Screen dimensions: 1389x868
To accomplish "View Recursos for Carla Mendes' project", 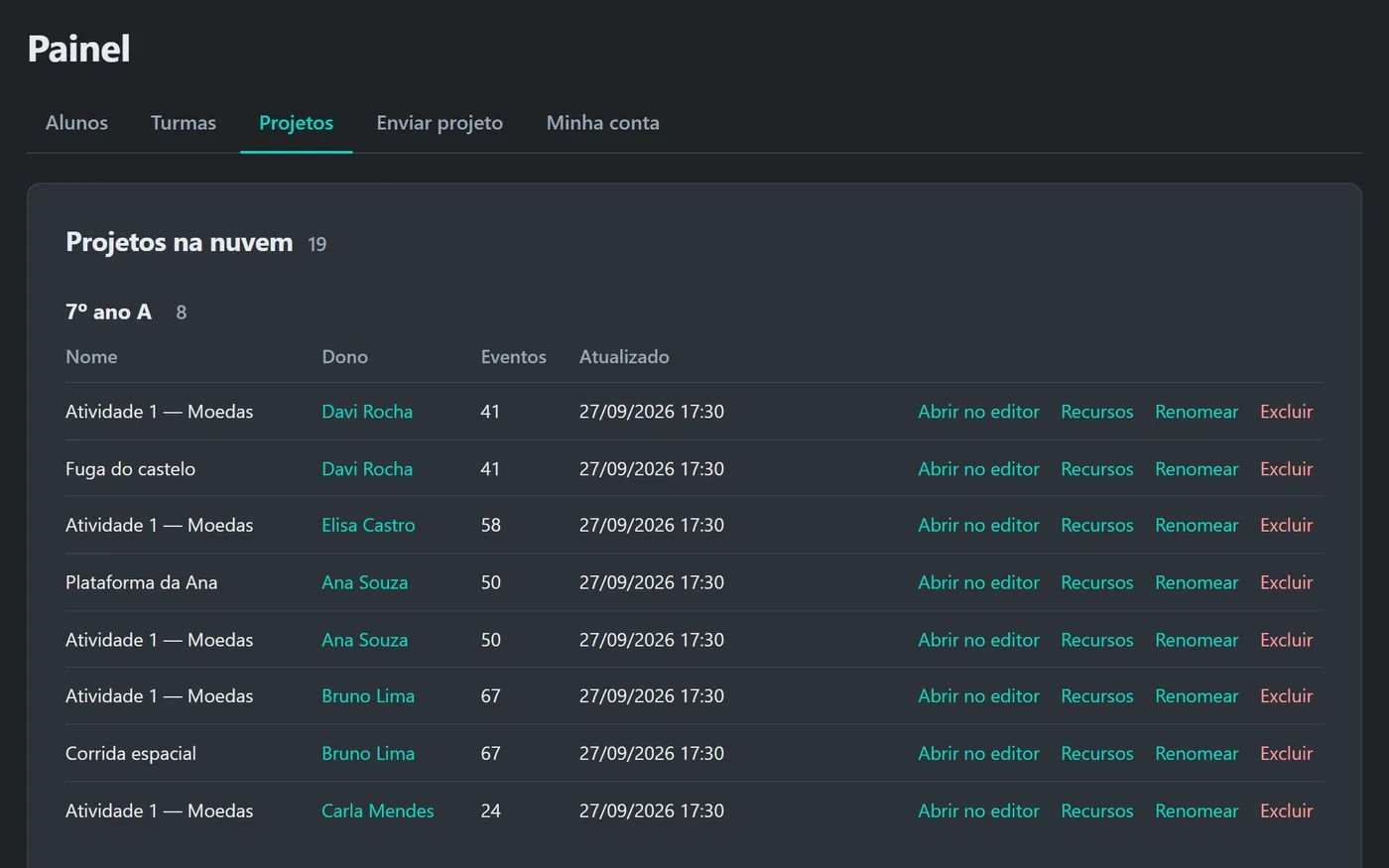I will point(1096,811).
